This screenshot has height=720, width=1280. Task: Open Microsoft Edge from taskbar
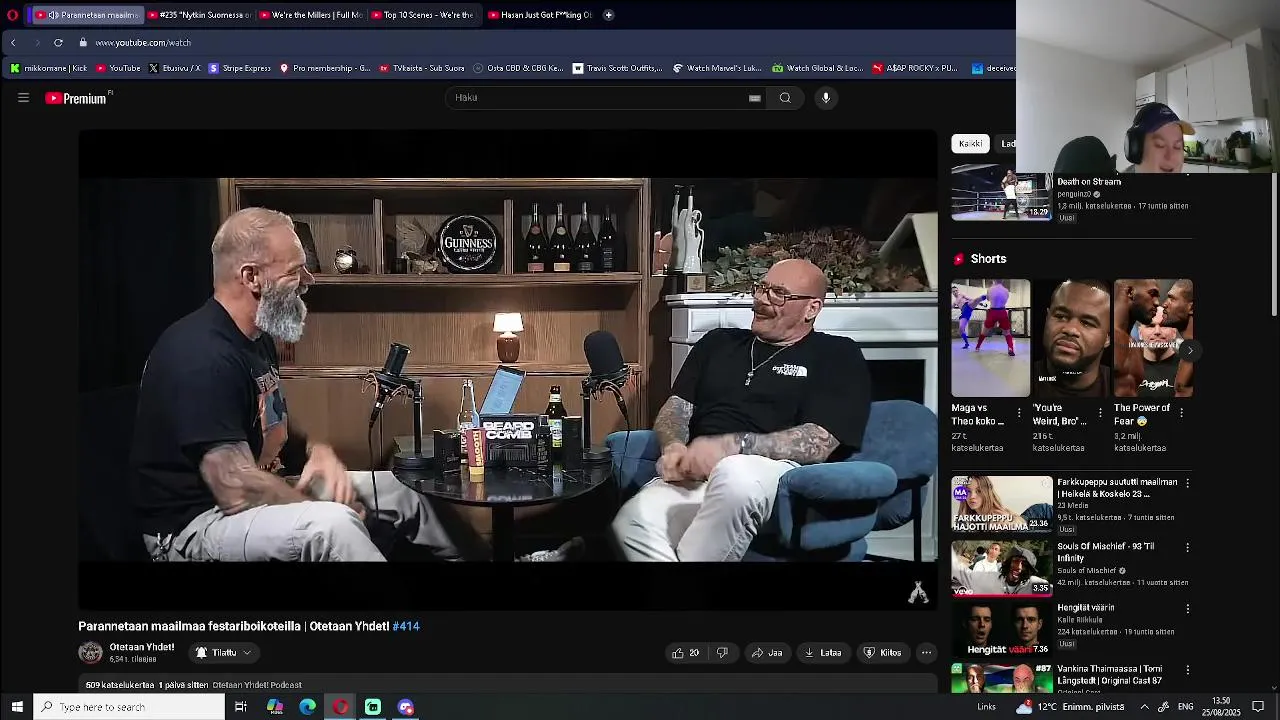[307, 707]
